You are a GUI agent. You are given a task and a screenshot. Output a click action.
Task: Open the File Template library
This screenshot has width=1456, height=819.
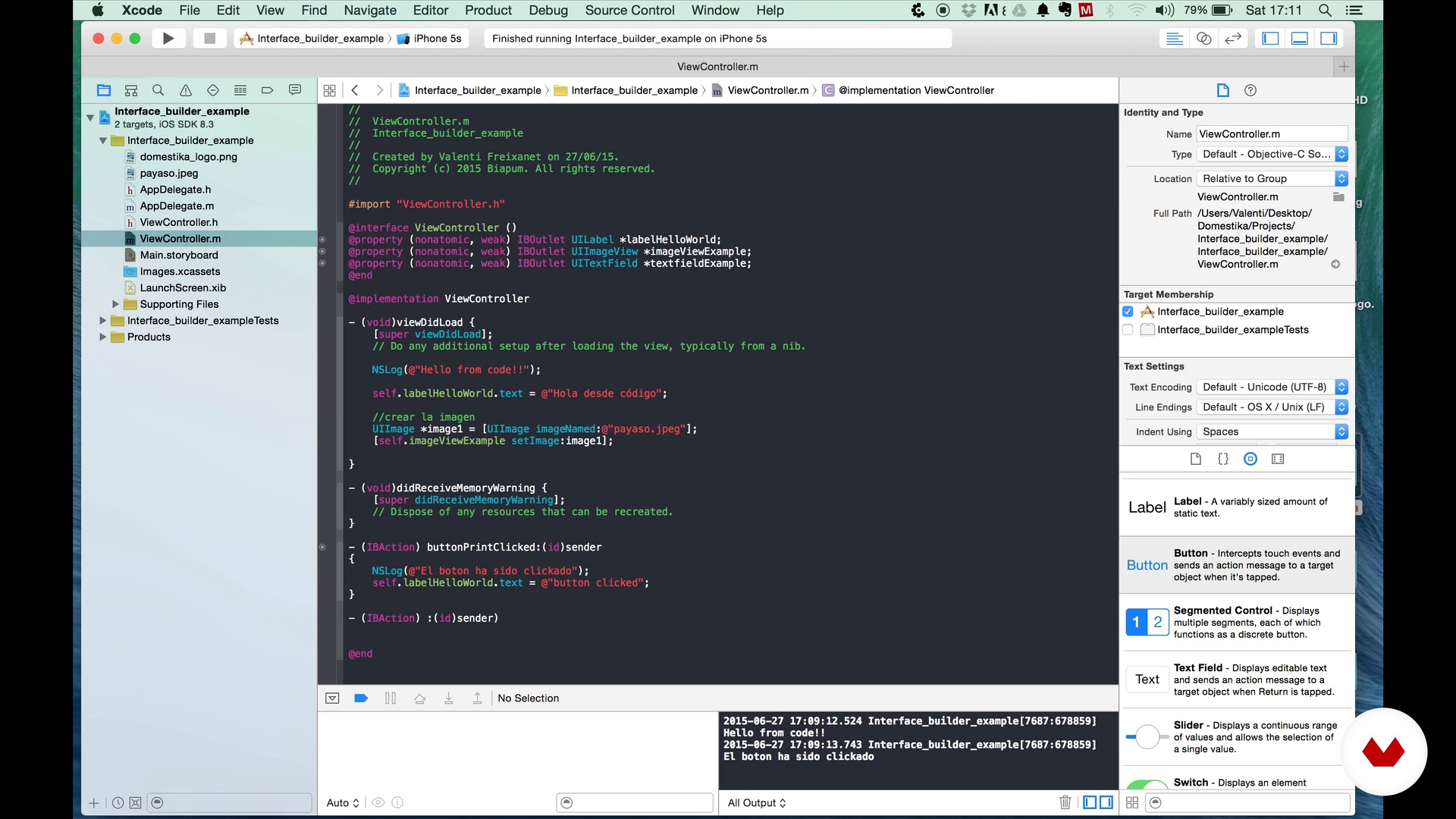tap(1196, 459)
